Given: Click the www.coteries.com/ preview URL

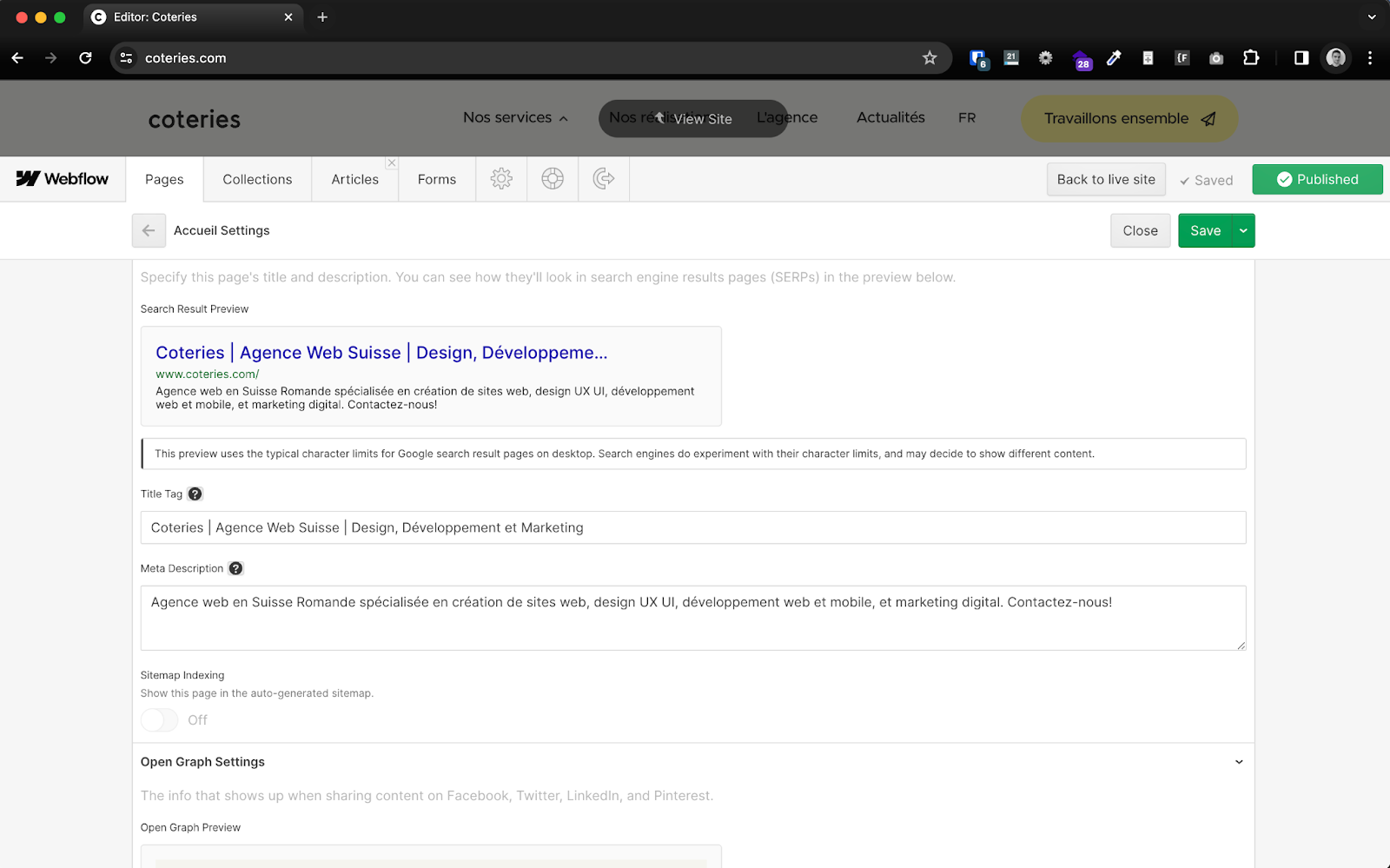Looking at the screenshot, I should [x=208, y=374].
